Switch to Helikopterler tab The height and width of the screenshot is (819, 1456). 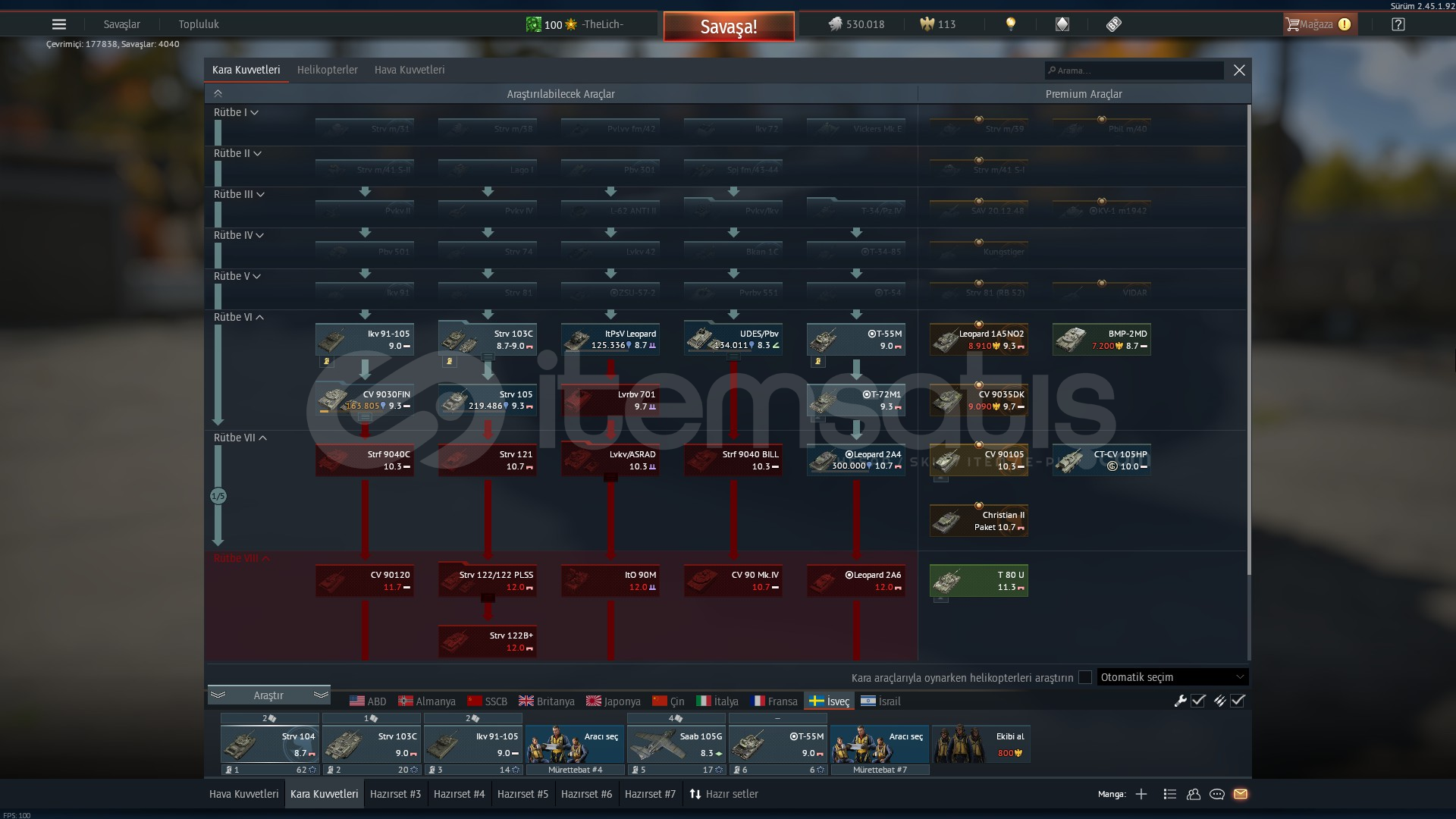click(328, 70)
